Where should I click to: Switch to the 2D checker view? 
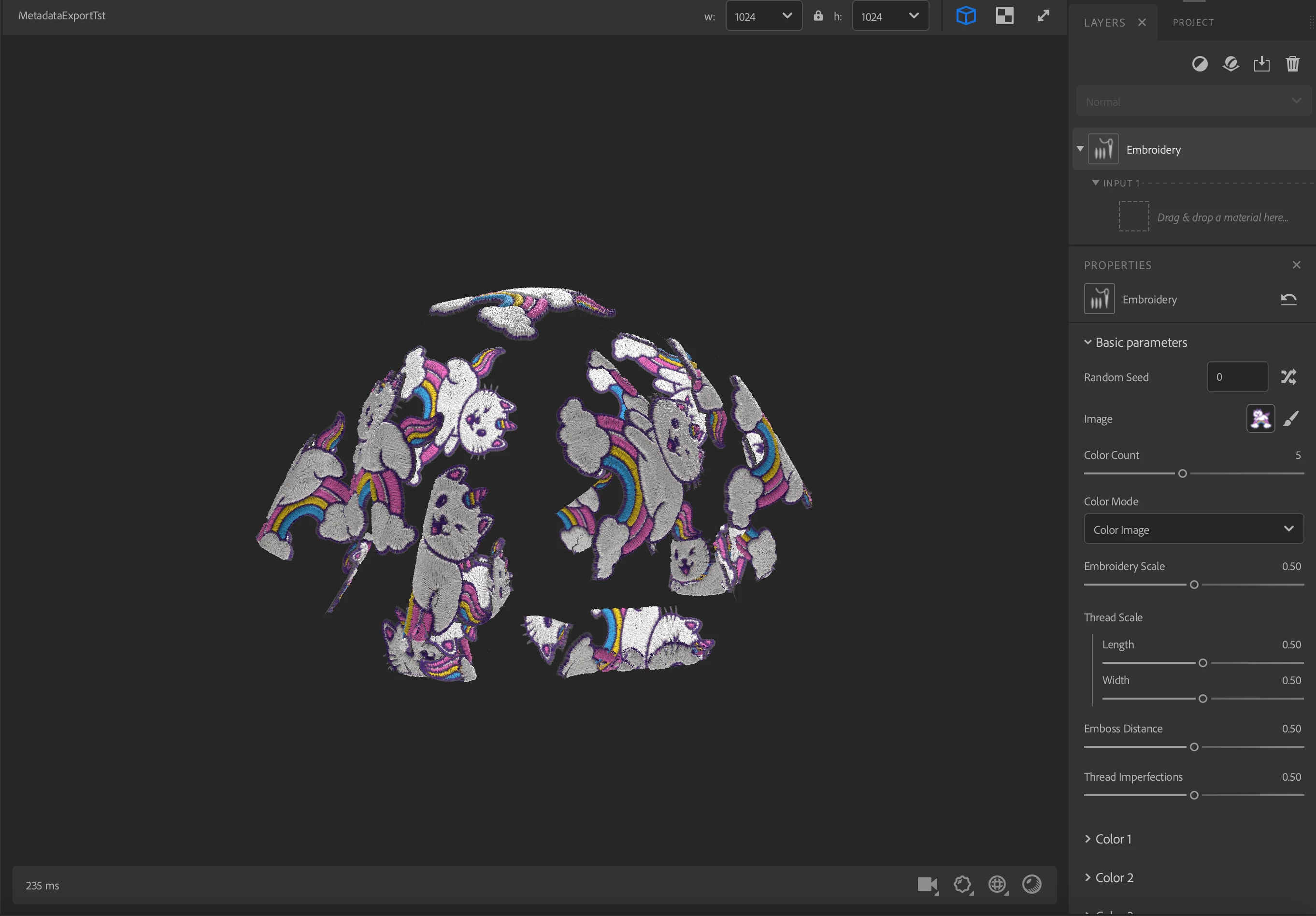click(x=1004, y=15)
